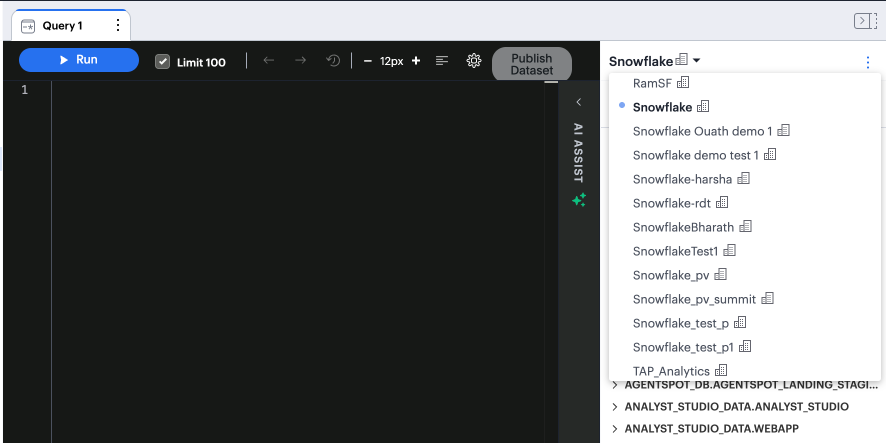Toggle the Limit 100 checkbox
Image resolution: width=886 pixels, height=443 pixels.
(162, 62)
